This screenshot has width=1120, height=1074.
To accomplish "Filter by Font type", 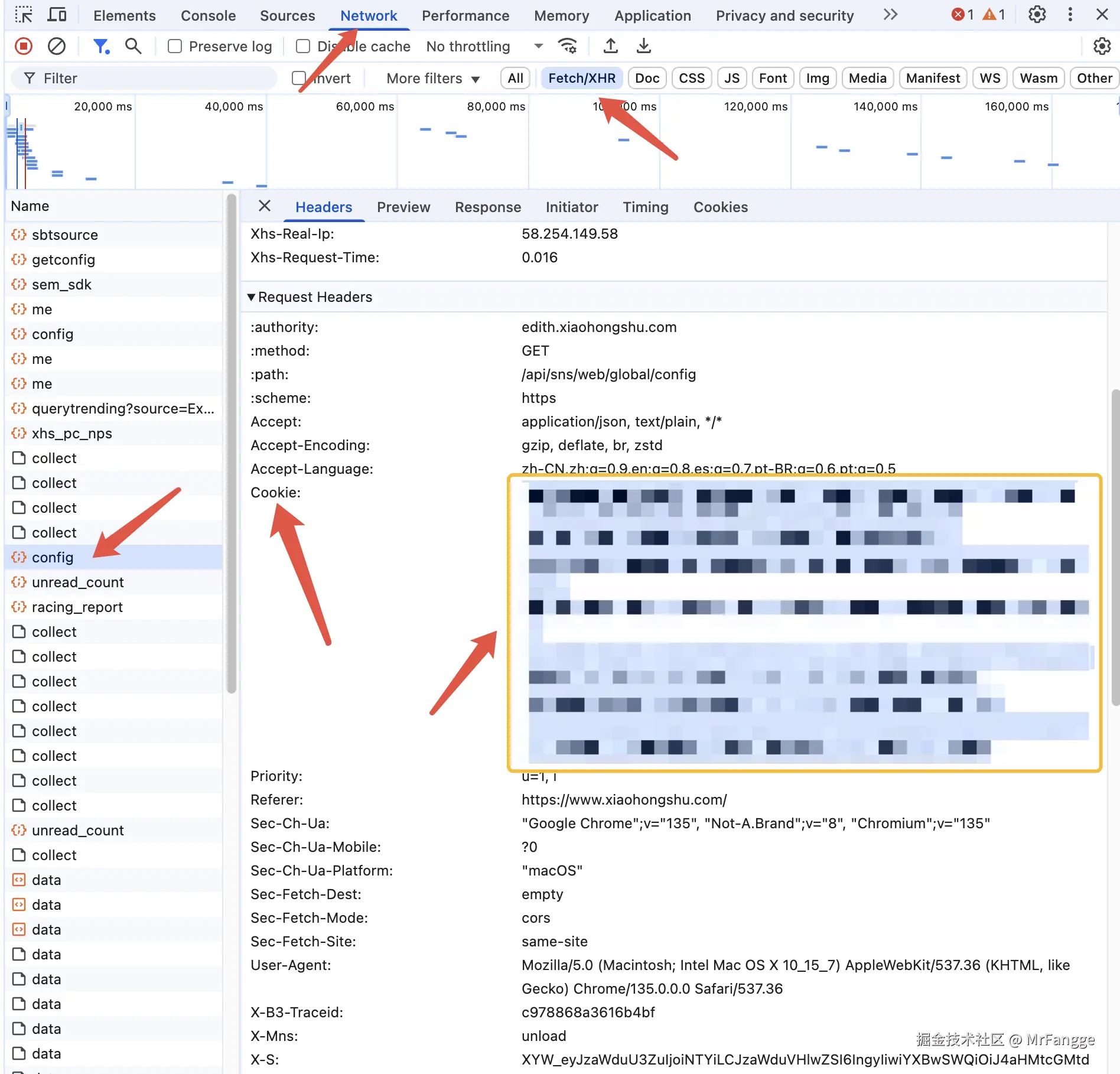I will (773, 78).
